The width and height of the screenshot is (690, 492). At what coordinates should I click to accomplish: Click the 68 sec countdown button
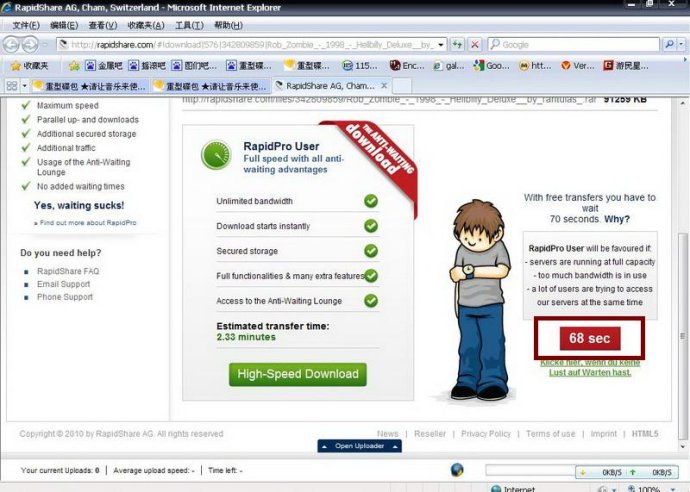pyautogui.click(x=590, y=338)
